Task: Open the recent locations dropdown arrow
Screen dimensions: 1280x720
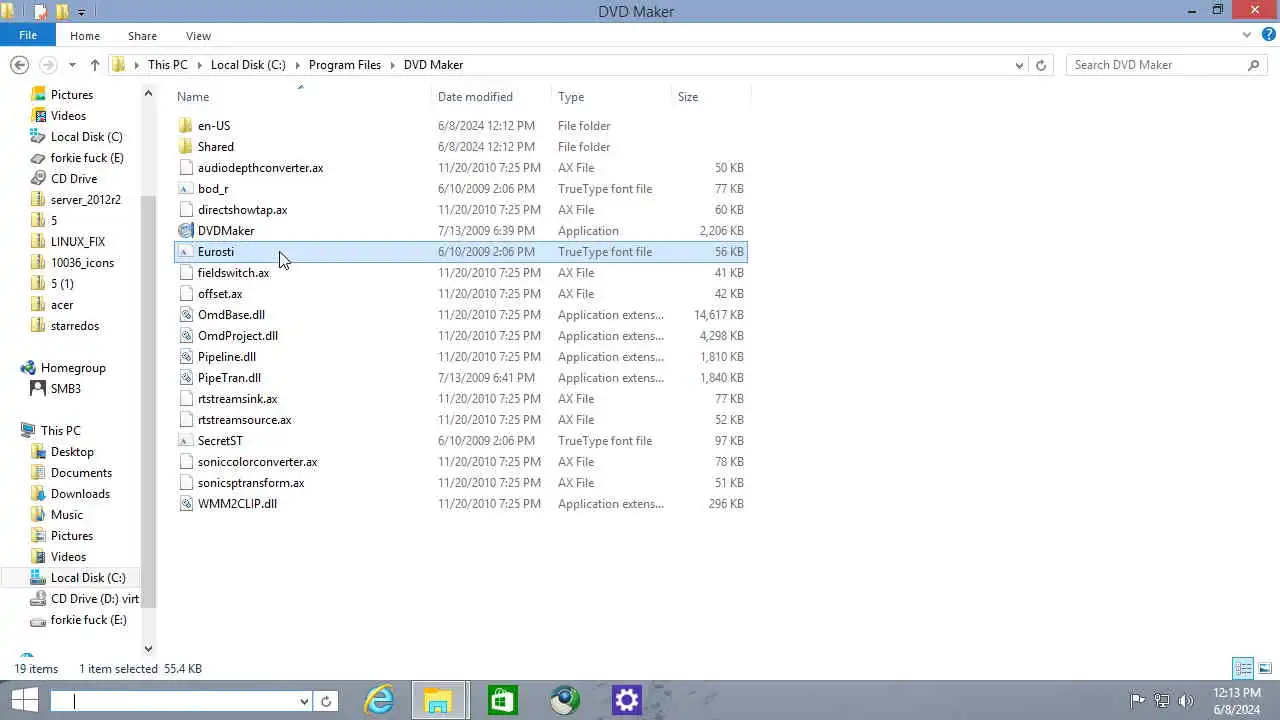Action: pyautogui.click(x=72, y=65)
